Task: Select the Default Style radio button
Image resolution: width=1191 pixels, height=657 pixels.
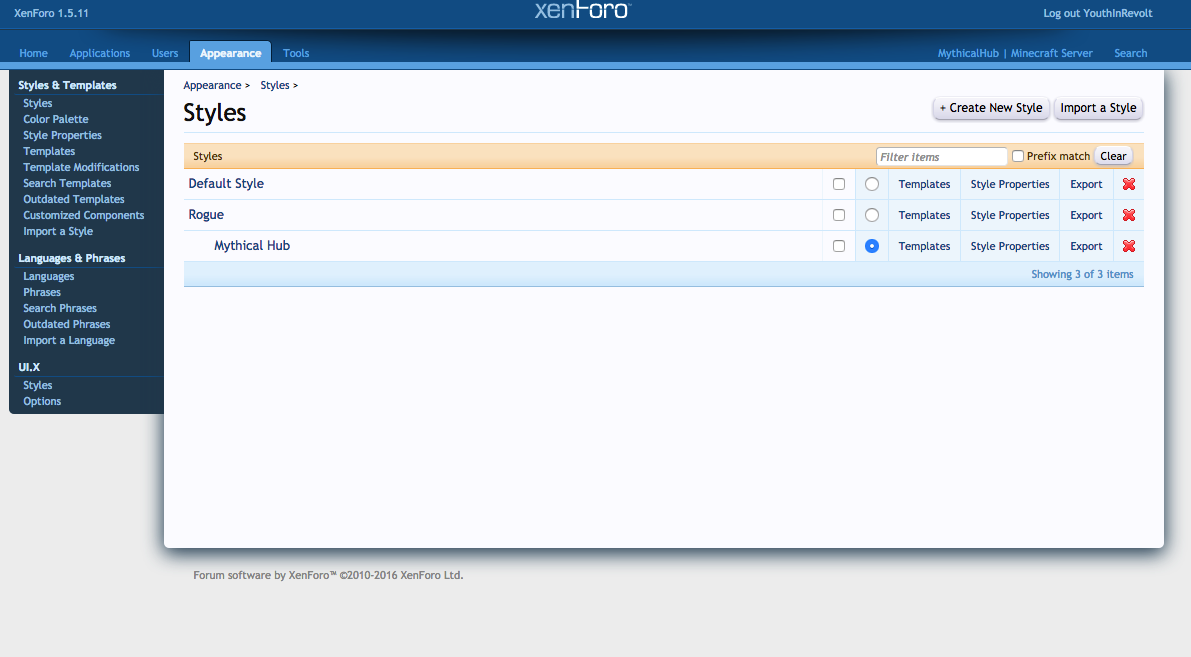Action: tap(872, 184)
